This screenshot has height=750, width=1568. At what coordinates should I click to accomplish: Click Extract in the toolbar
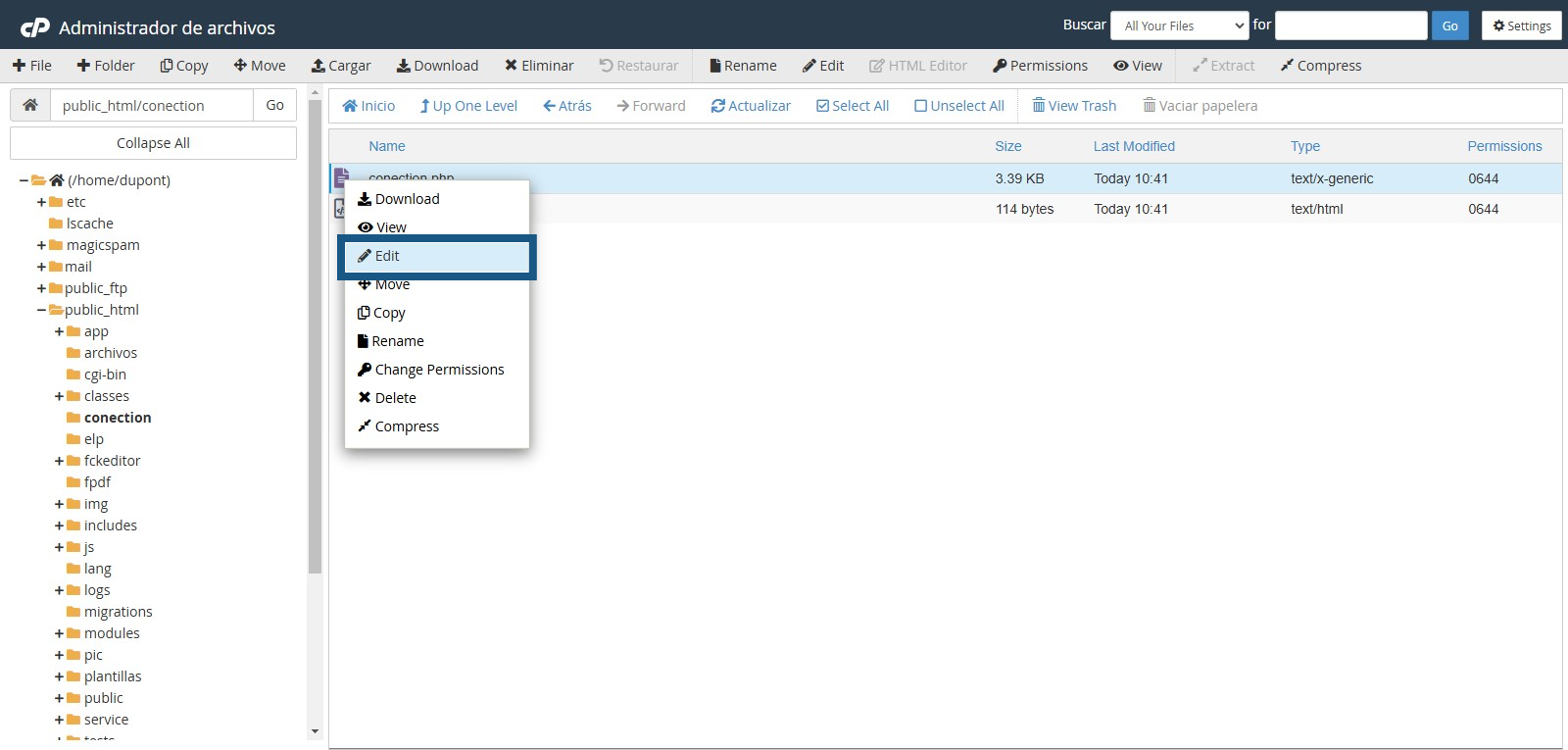[x=1223, y=66]
